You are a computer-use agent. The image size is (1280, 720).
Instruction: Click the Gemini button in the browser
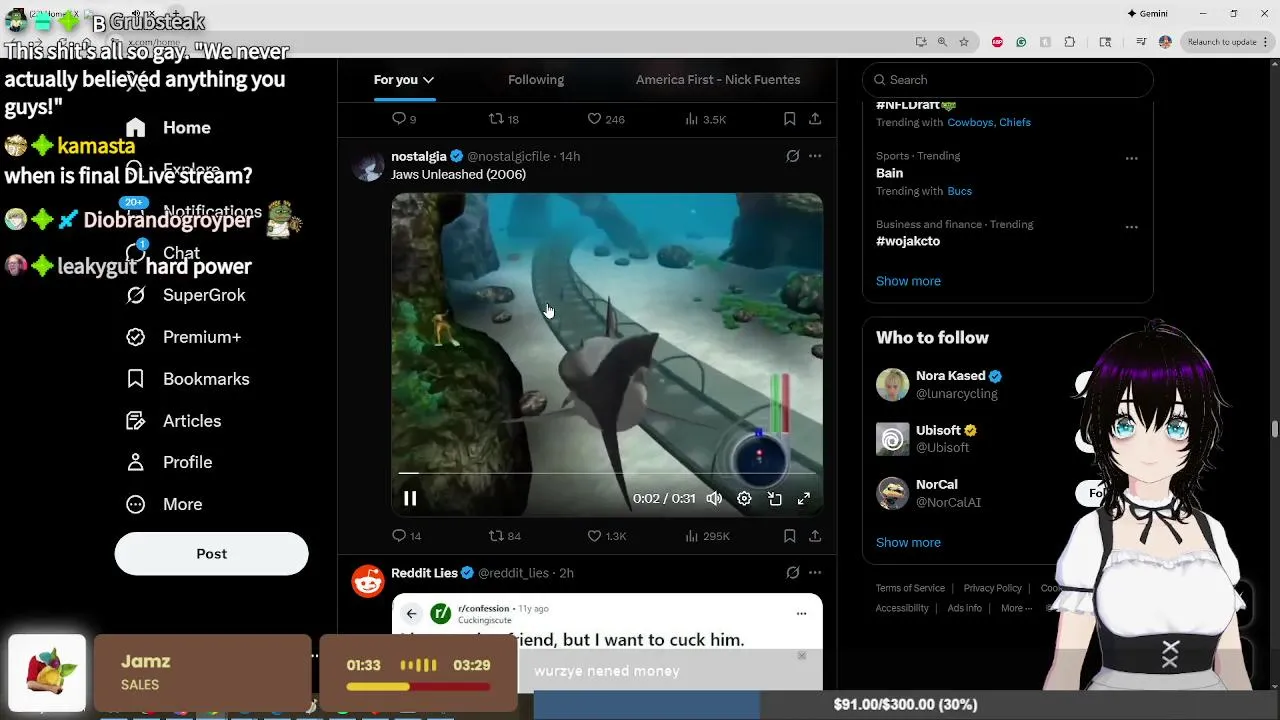point(1147,13)
